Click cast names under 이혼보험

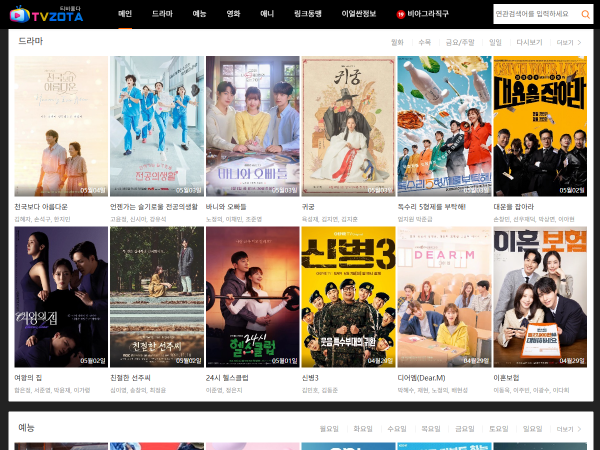point(532,390)
